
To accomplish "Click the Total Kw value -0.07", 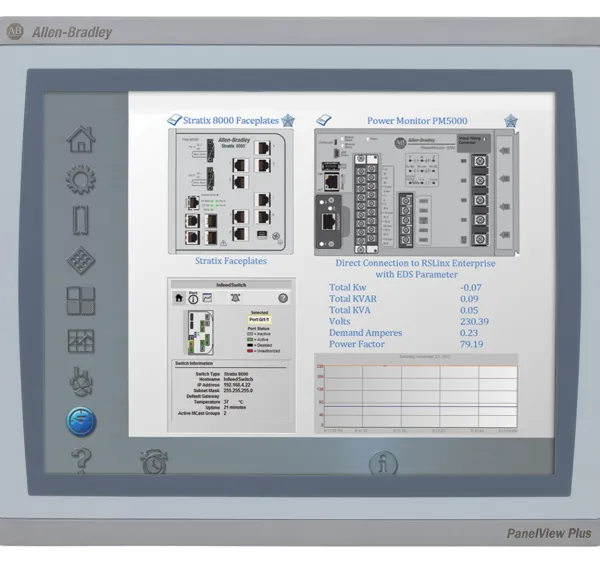I will (471, 287).
